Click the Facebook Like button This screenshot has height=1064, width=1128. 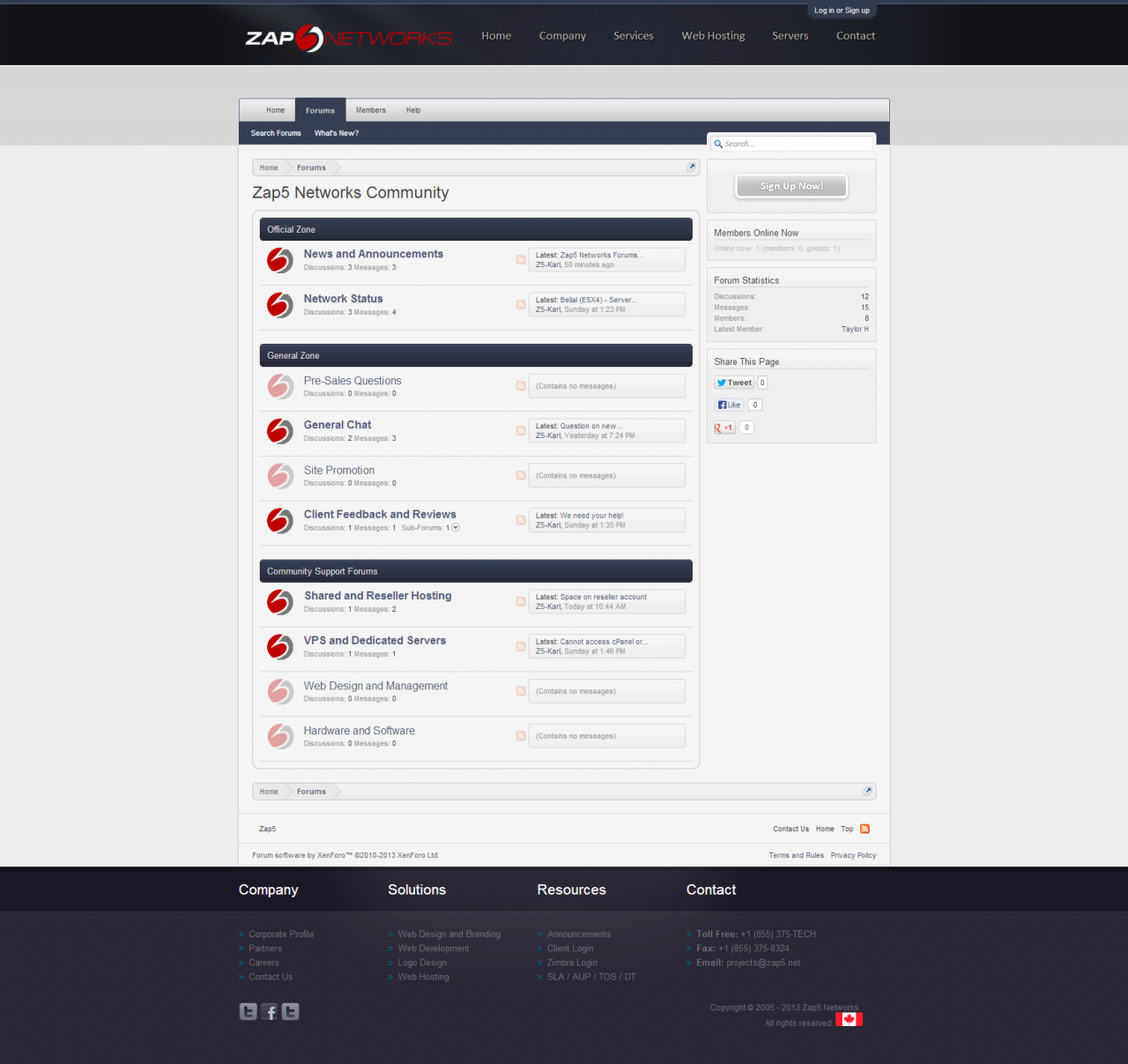pos(729,405)
